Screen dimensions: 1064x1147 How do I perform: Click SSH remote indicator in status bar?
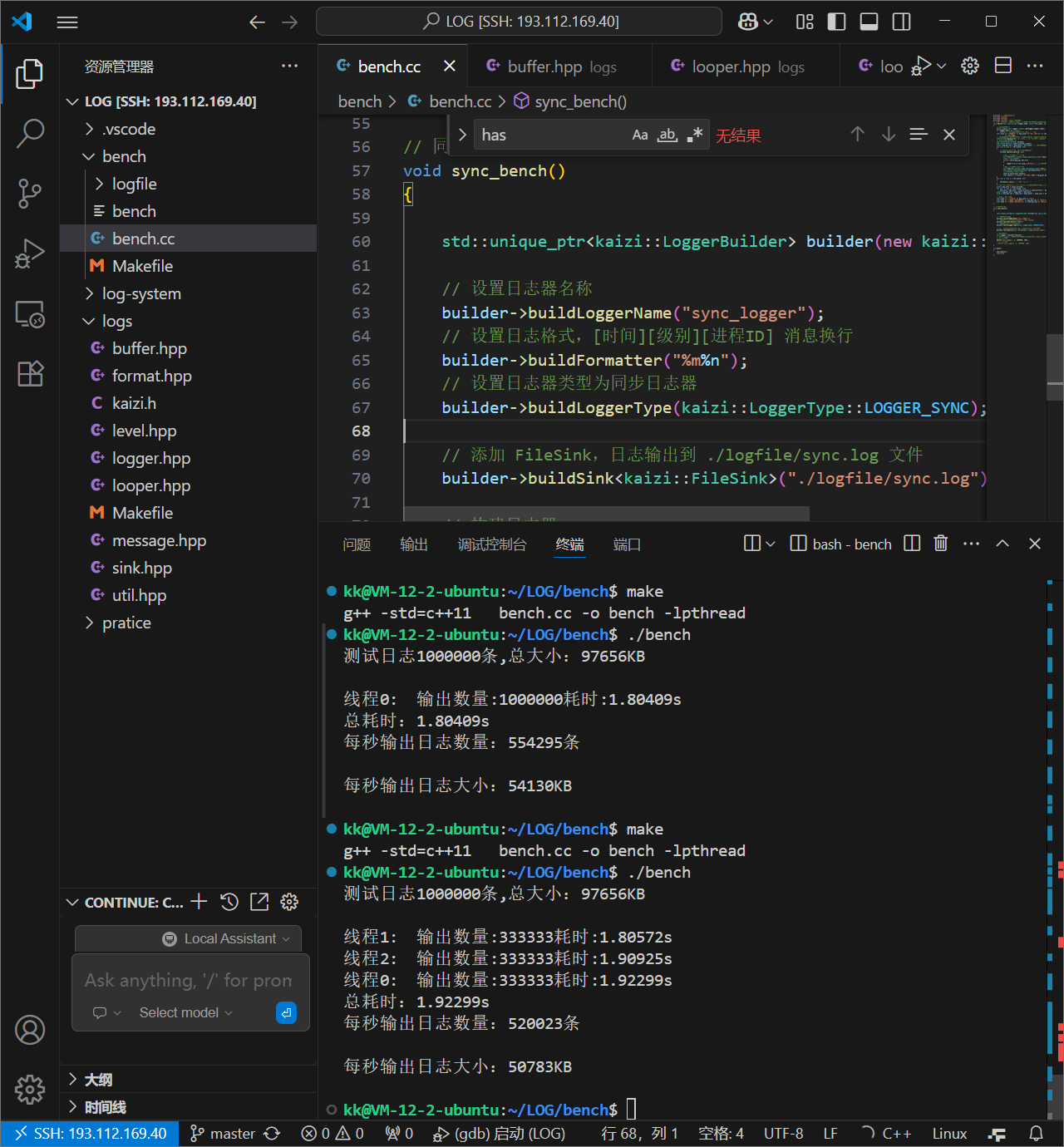[x=90, y=1134]
